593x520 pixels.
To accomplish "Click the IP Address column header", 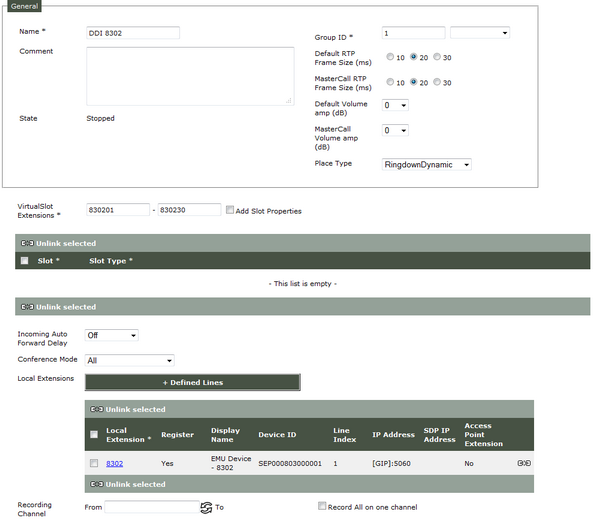I will point(393,435).
